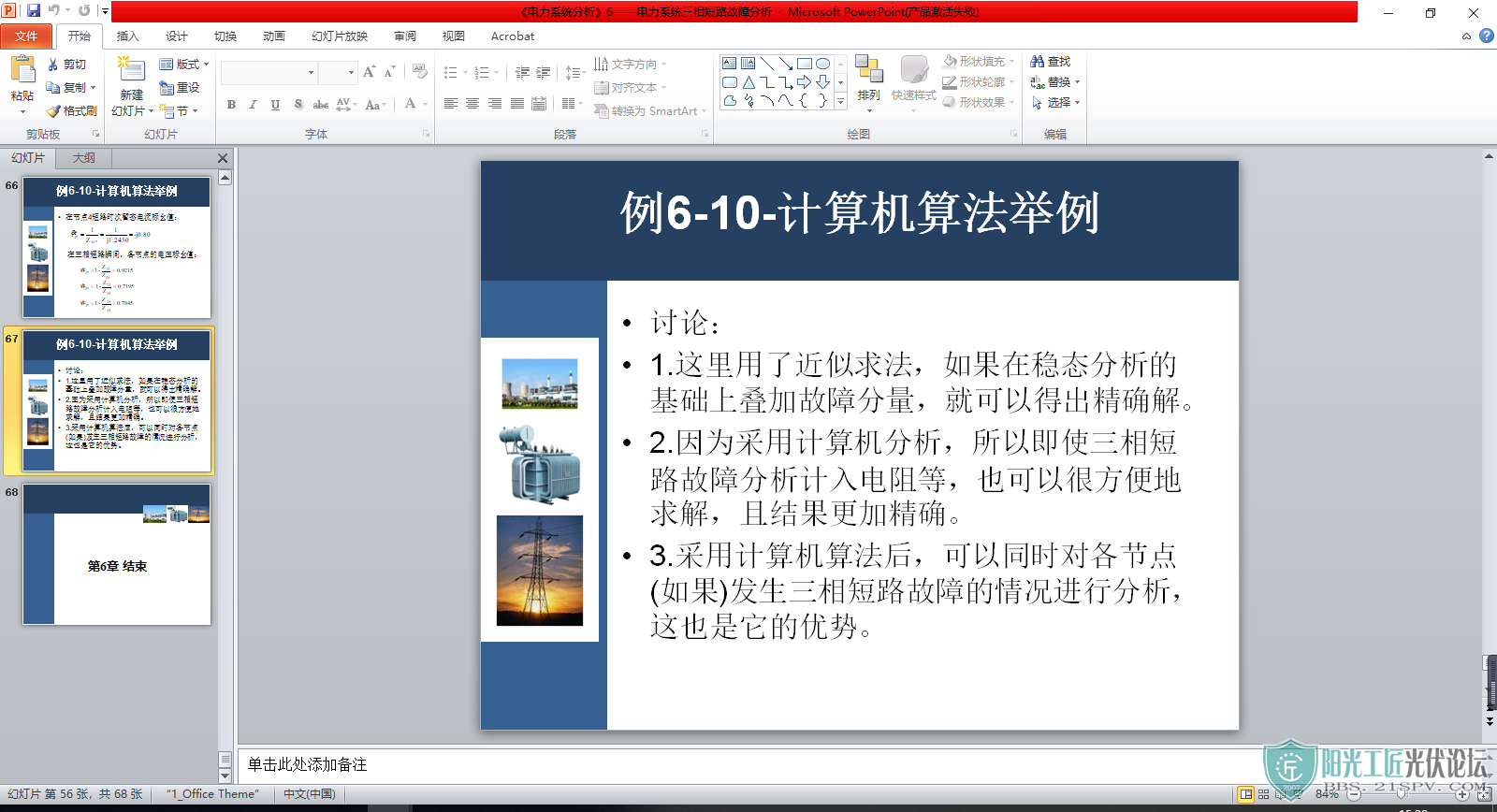The image size is (1497, 812).
Task: Toggle Bold formatting
Action: [231, 104]
